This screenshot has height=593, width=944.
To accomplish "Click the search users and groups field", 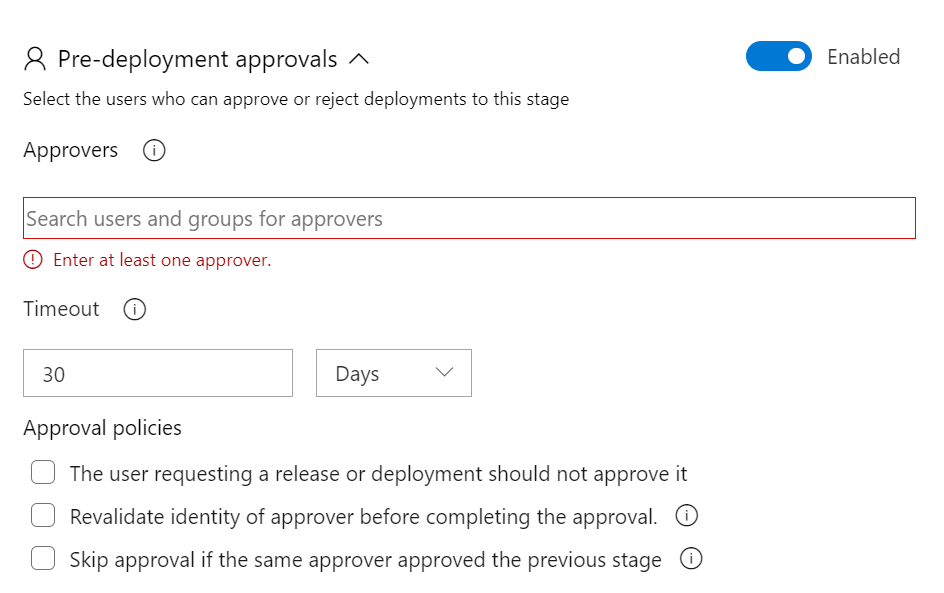I will coord(470,218).
